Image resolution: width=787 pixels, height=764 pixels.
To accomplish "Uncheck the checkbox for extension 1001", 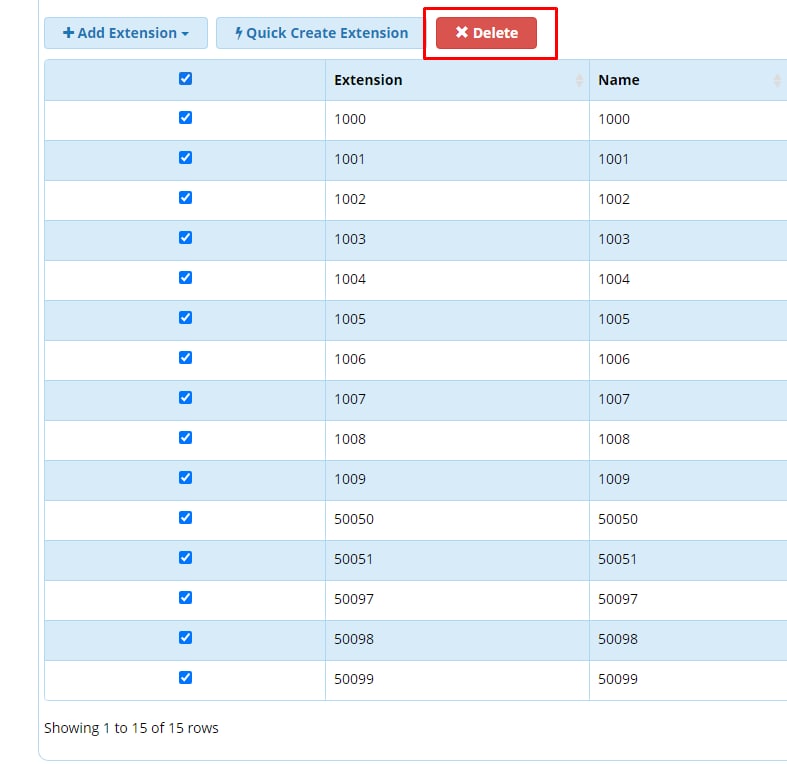I will coord(185,158).
